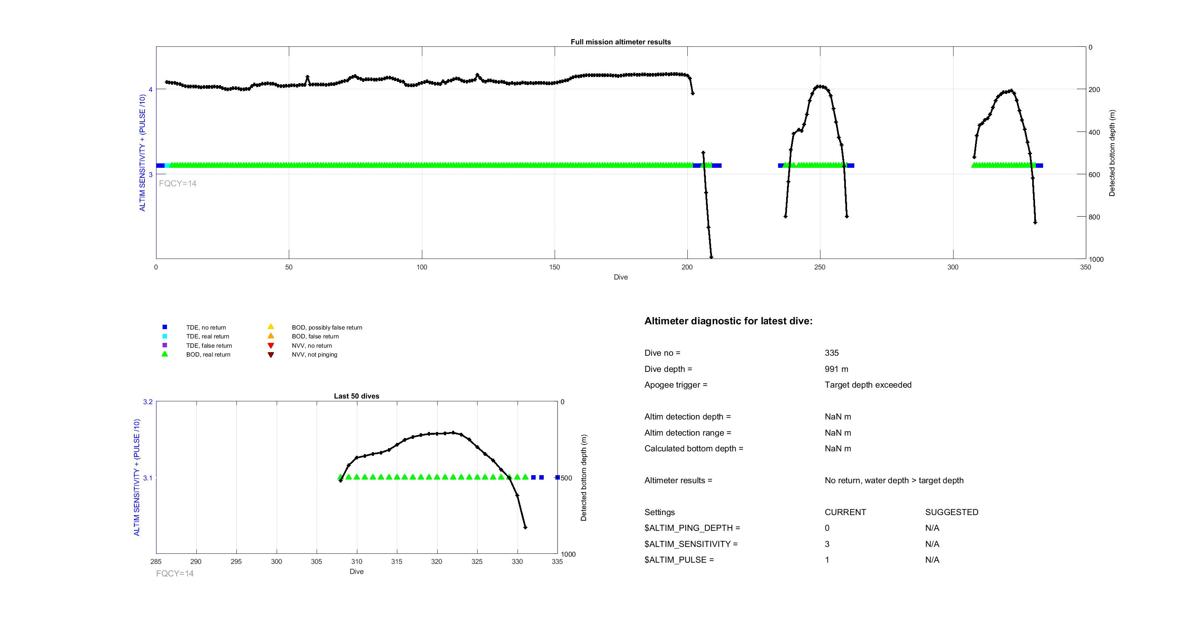Screen dimensions: 1200x622
Task: Click x-axis tick '350' in full mission plot
Action: pos(1086,267)
